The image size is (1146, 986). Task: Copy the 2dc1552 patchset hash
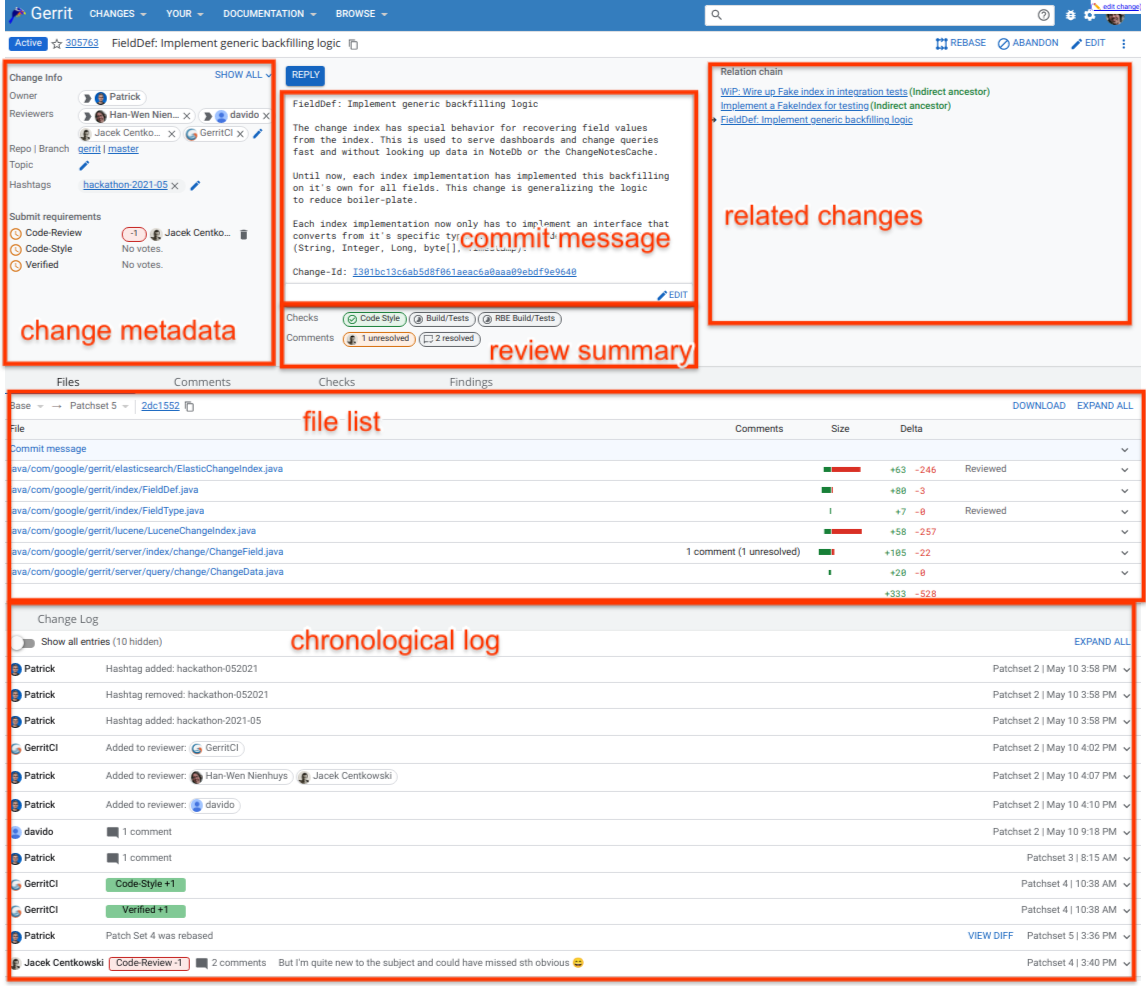pyautogui.click(x=188, y=406)
